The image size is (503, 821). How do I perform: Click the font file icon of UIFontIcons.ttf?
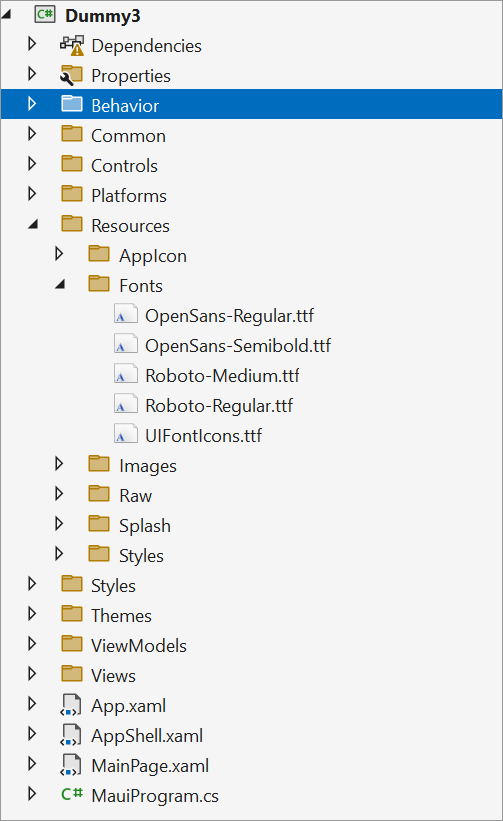pos(126,434)
